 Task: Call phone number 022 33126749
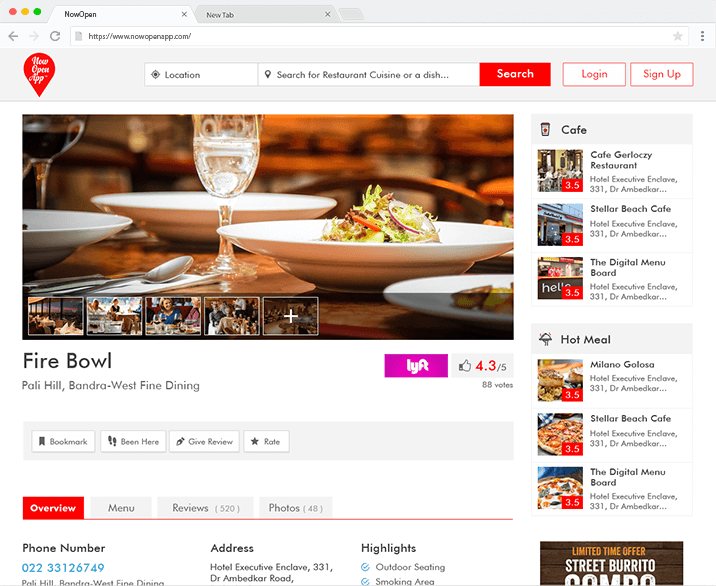click(x=63, y=568)
